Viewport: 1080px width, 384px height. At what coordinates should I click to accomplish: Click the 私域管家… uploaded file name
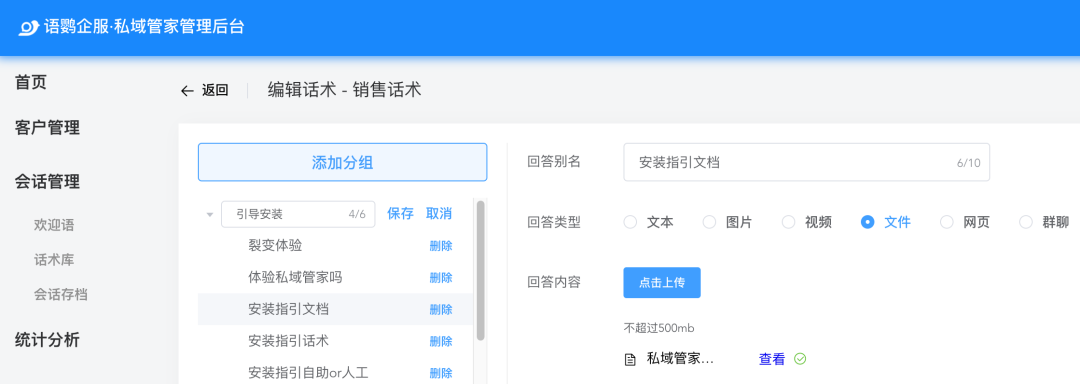tap(681, 359)
